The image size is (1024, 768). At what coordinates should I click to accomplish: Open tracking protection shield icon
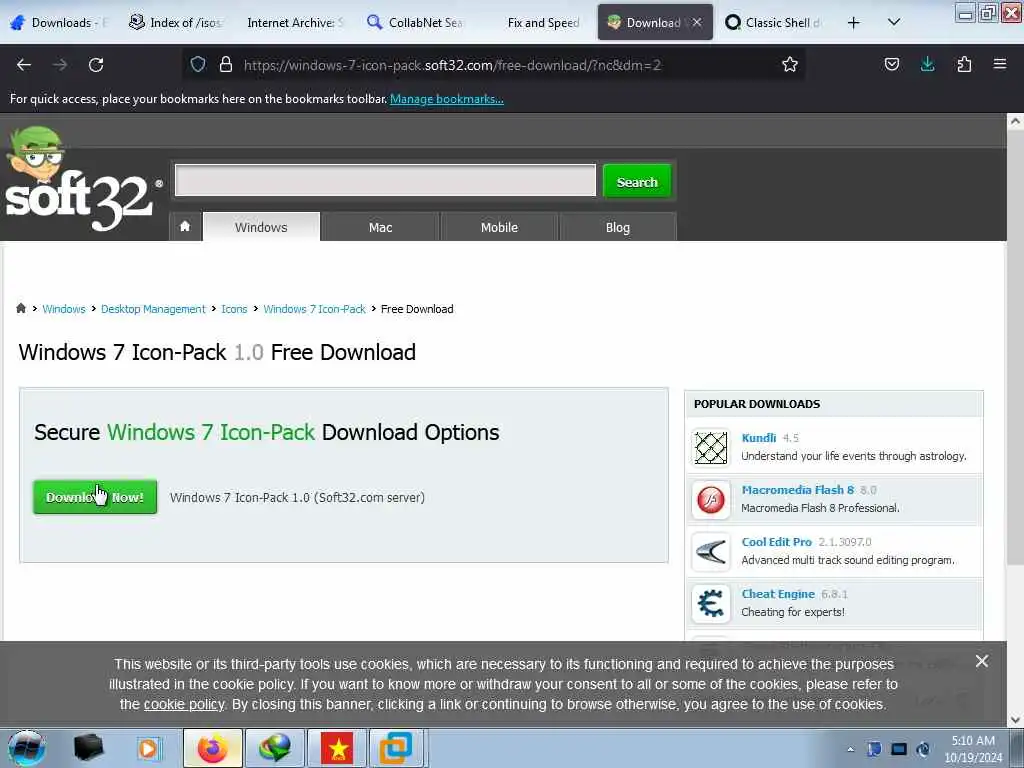[x=198, y=65]
